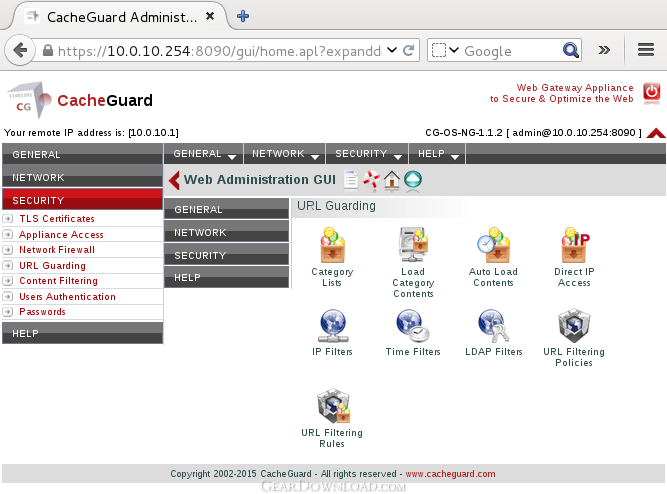Expand NETWORK section in left sidebar
The image size is (667, 494).
coord(83,177)
